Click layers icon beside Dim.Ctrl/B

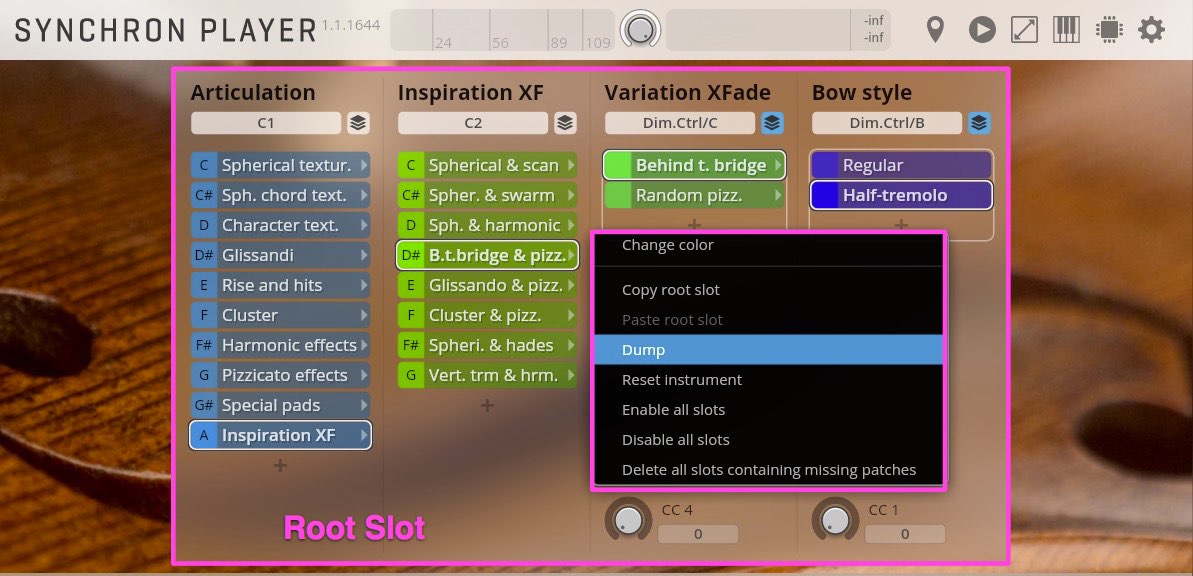point(979,123)
